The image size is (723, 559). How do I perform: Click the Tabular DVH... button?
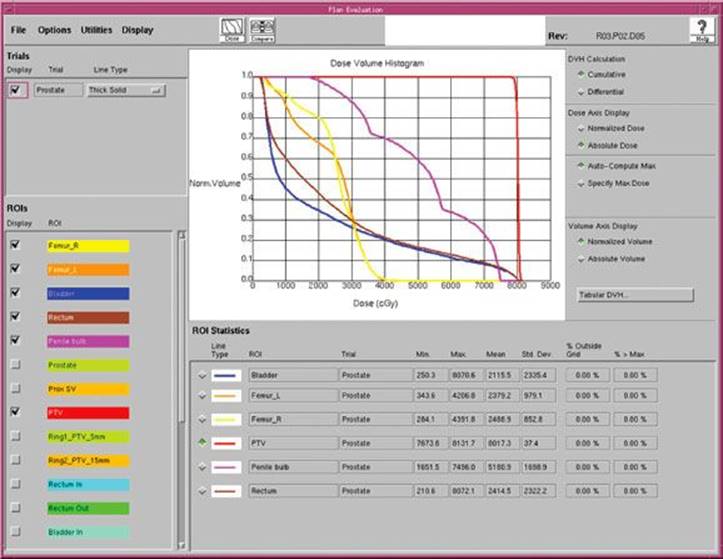[x=635, y=295]
